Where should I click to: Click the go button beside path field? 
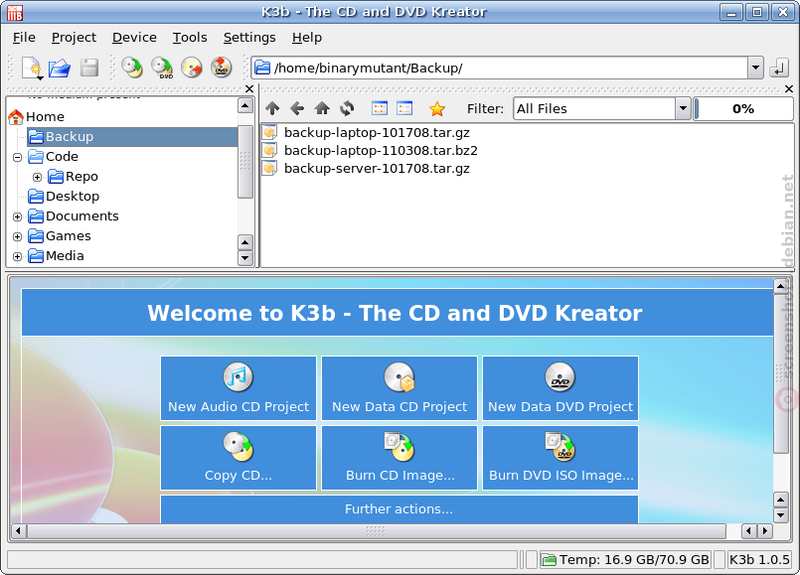coord(779,68)
